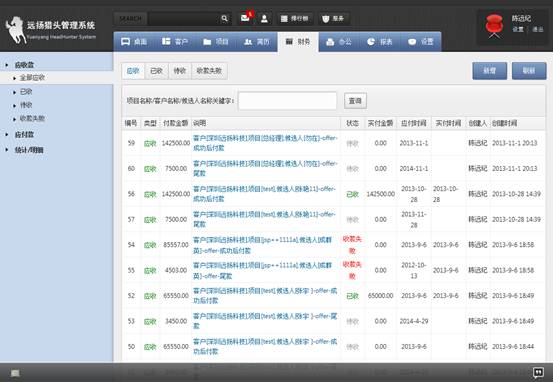This screenshot has width=553, height=382.
Task: Switch to the 客户 customers tab
Action: coord(175,42)
